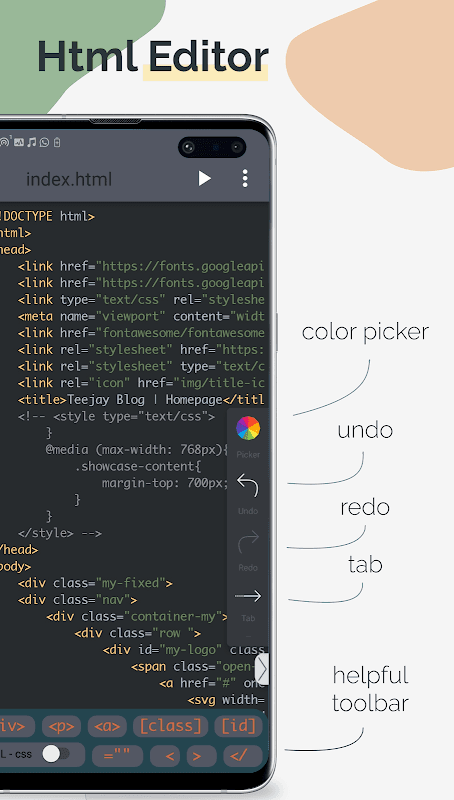Insert [id] attribute from toolbar
This screenshot has height=800, width=454.
coord(238,726)
